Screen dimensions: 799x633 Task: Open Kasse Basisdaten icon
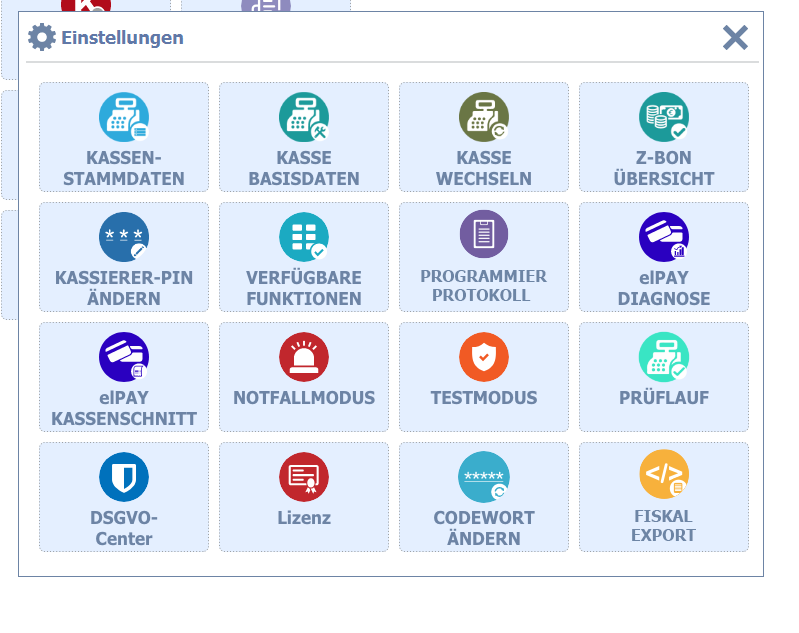tap(304, 117)
